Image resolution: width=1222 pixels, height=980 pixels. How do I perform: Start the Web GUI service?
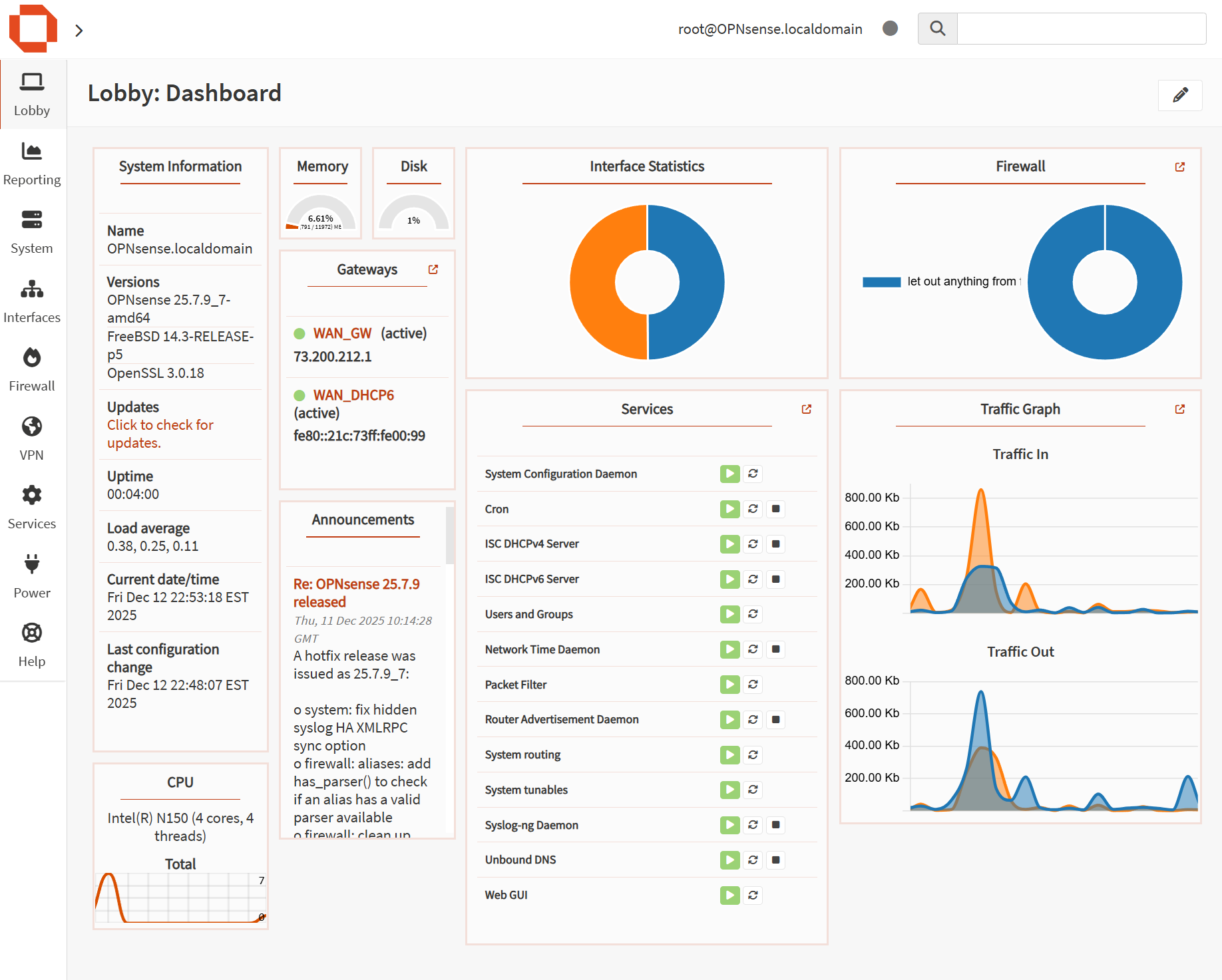pos(729,895)
